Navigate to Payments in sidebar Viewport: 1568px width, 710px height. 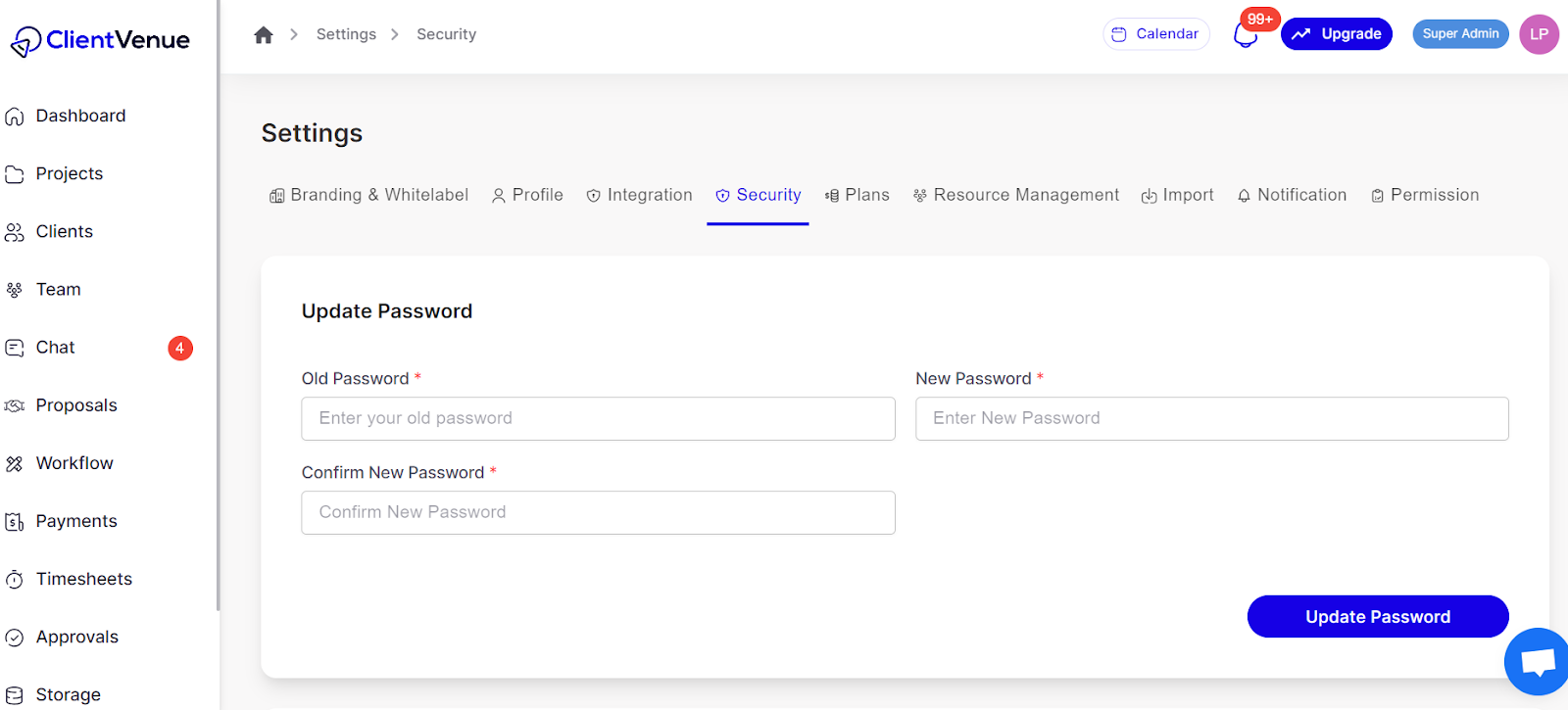pos(76,521)
